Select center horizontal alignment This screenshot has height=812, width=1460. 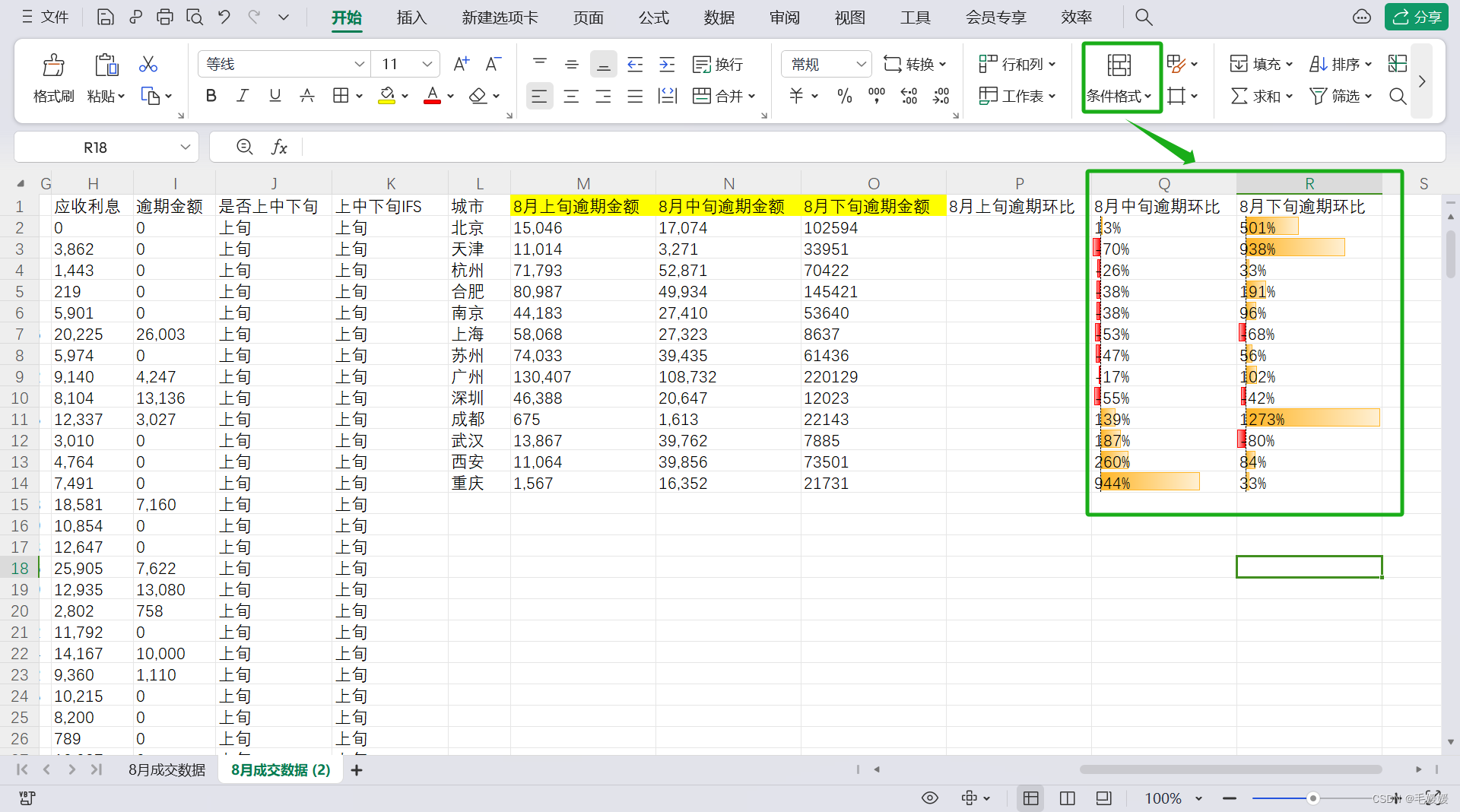(572, 96)
